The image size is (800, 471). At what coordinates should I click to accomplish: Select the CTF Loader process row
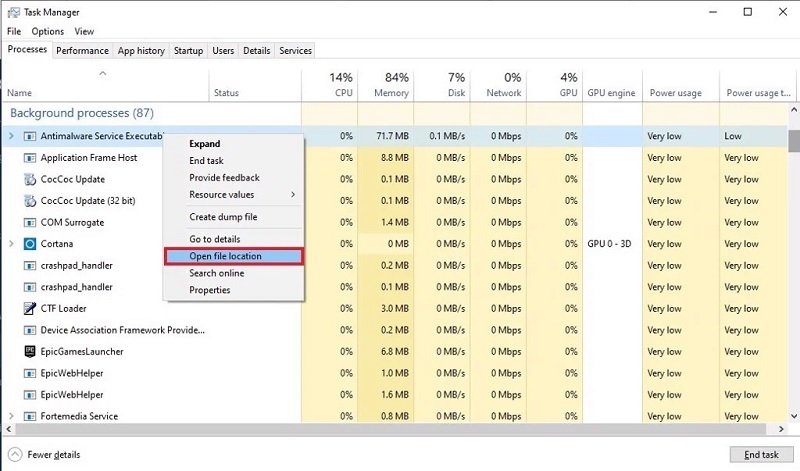click(x=395, y=308)
